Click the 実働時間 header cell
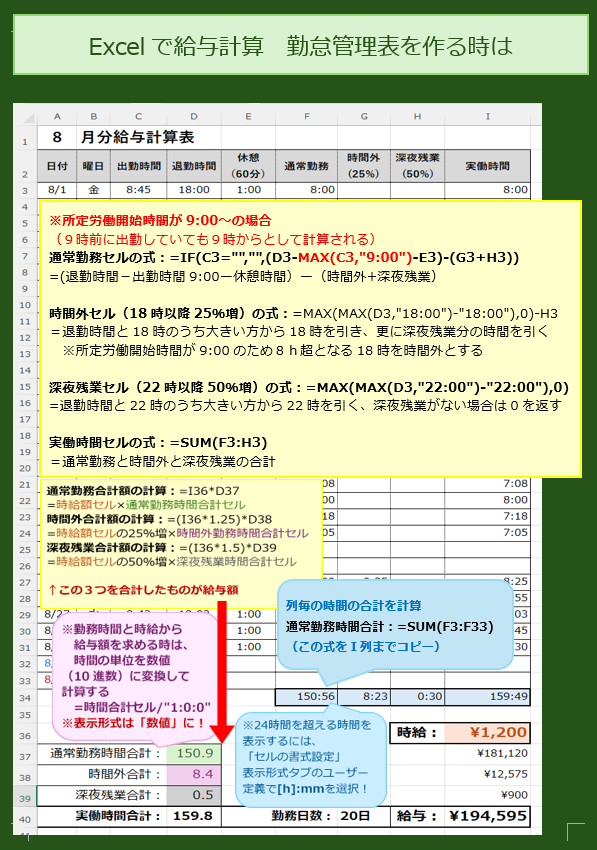Screen dimensions: 597x850 487,166
